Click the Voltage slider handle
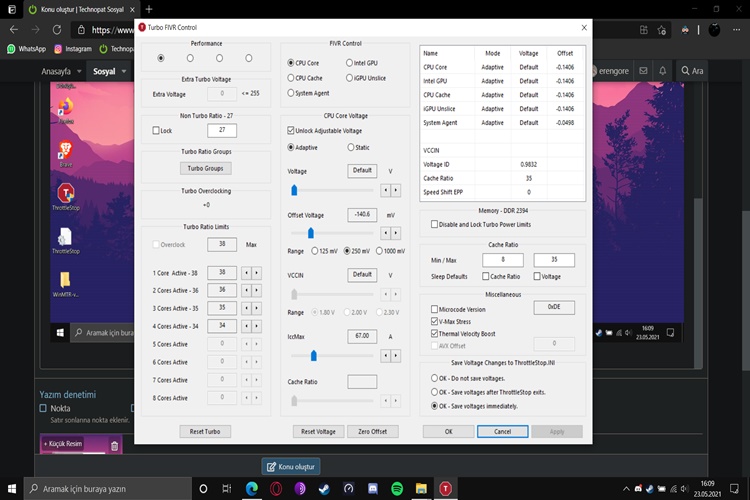The width and height of the screenshot is (750, 500). [x=294, y=190]
